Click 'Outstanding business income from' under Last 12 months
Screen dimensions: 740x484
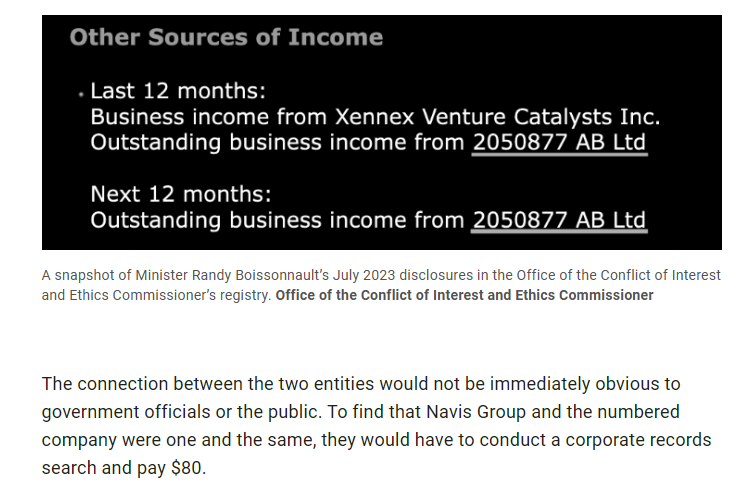pos(278,143)
